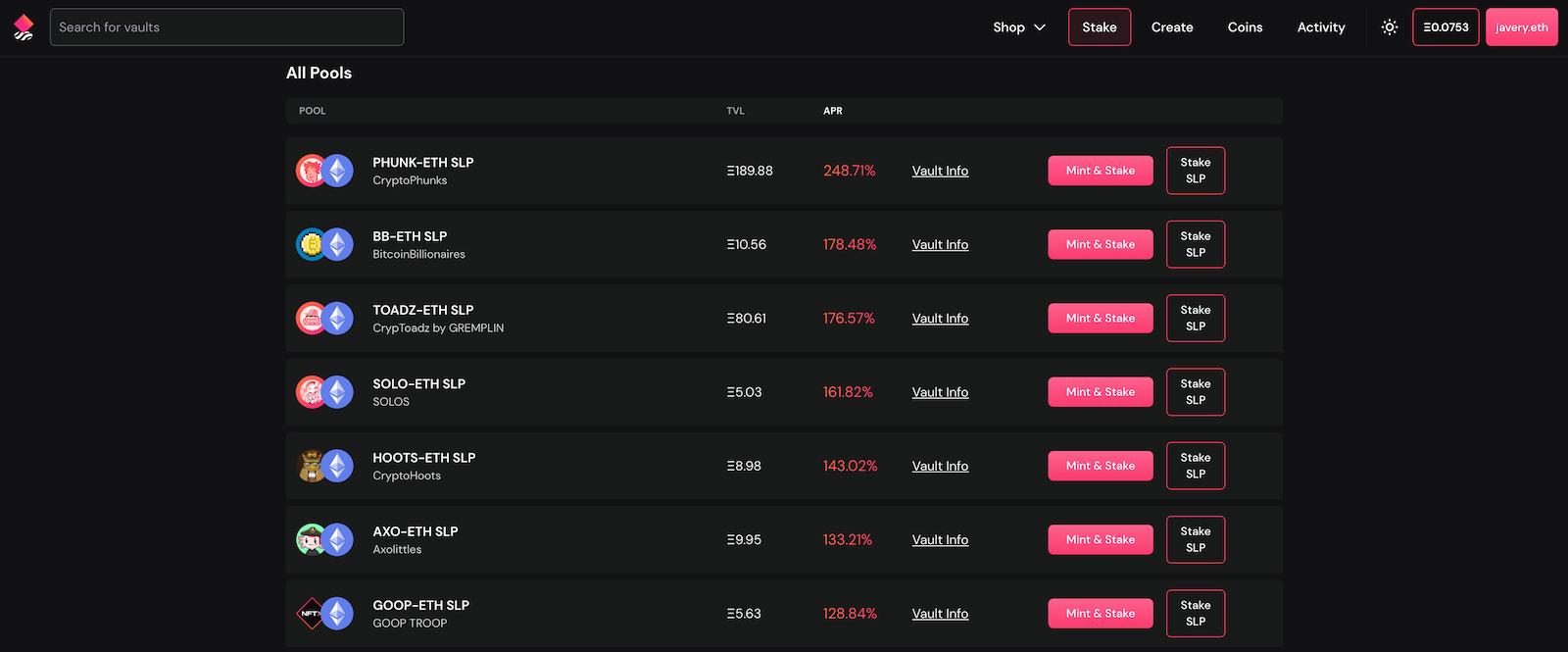The width and height of the screenshot is (1568, 652).
Task: Click the ETH icon in BB-ETH row
Action: (x=338, y=244)
